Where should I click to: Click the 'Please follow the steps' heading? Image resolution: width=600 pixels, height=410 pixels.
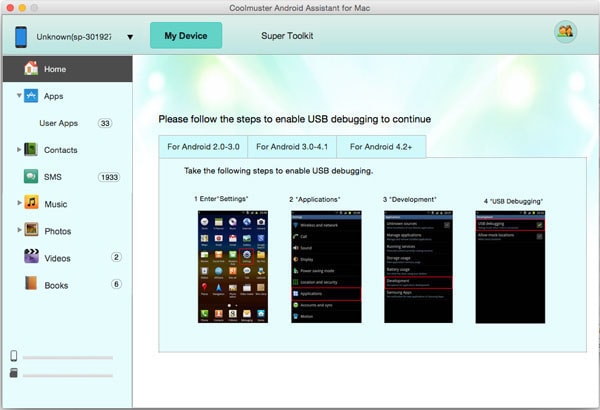(x=295, y=119)
